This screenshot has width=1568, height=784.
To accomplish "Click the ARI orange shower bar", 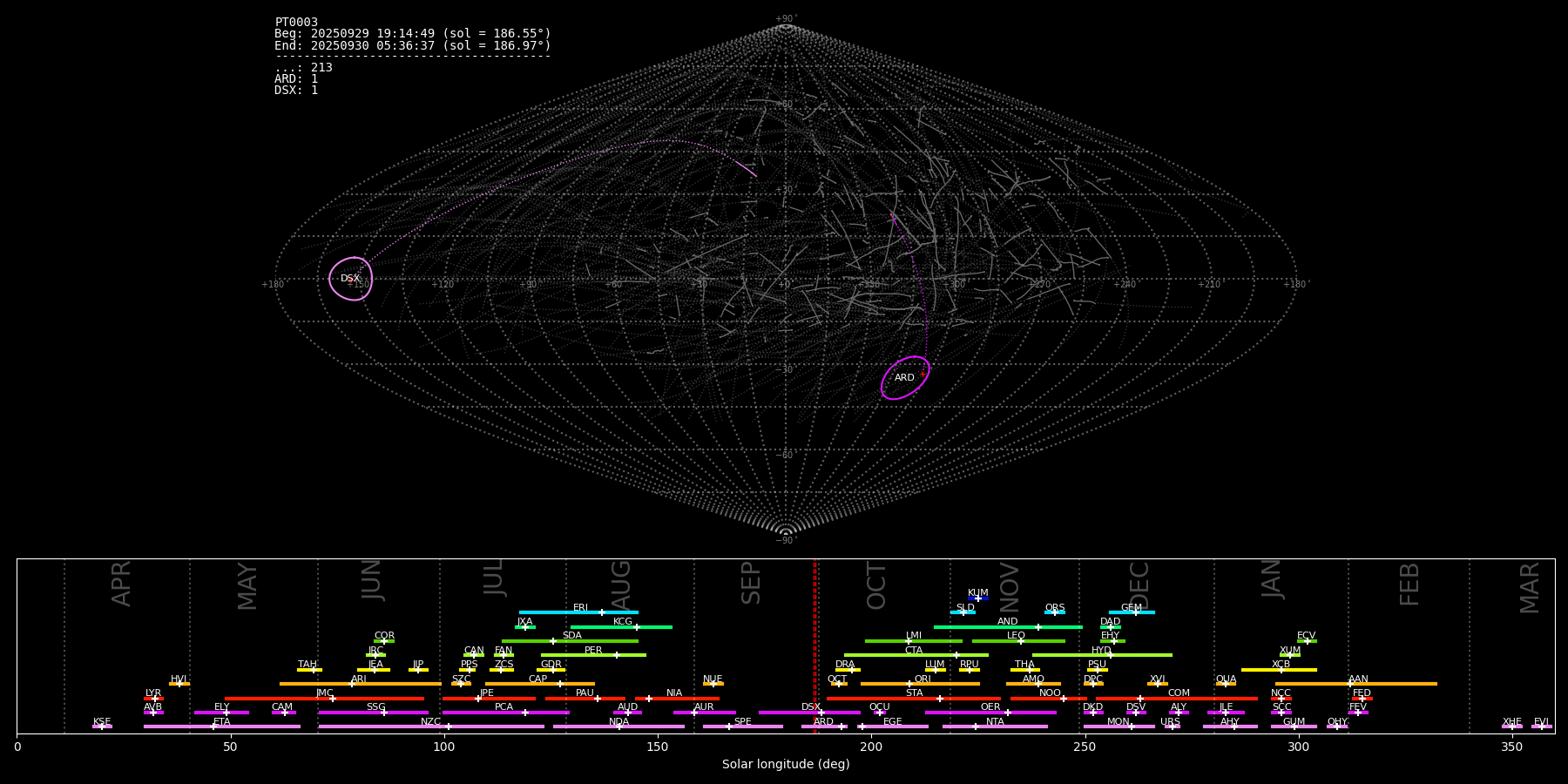I will pos(361,684).
